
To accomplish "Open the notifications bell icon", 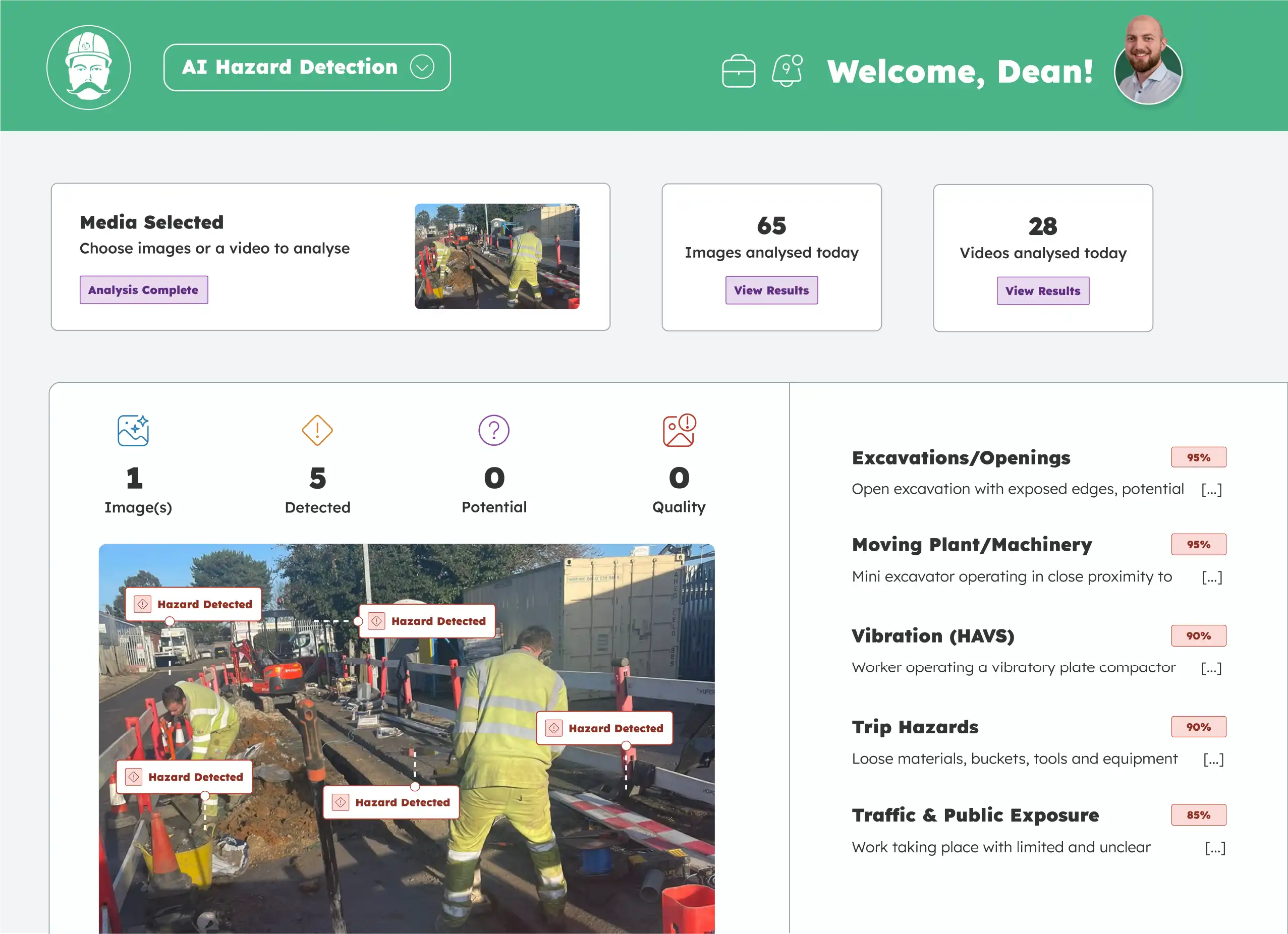I will (x=788, y=71).
